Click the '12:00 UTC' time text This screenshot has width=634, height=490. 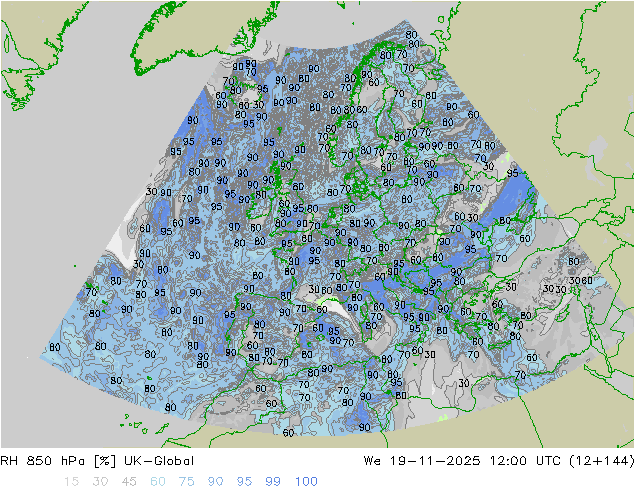[524, 461]
